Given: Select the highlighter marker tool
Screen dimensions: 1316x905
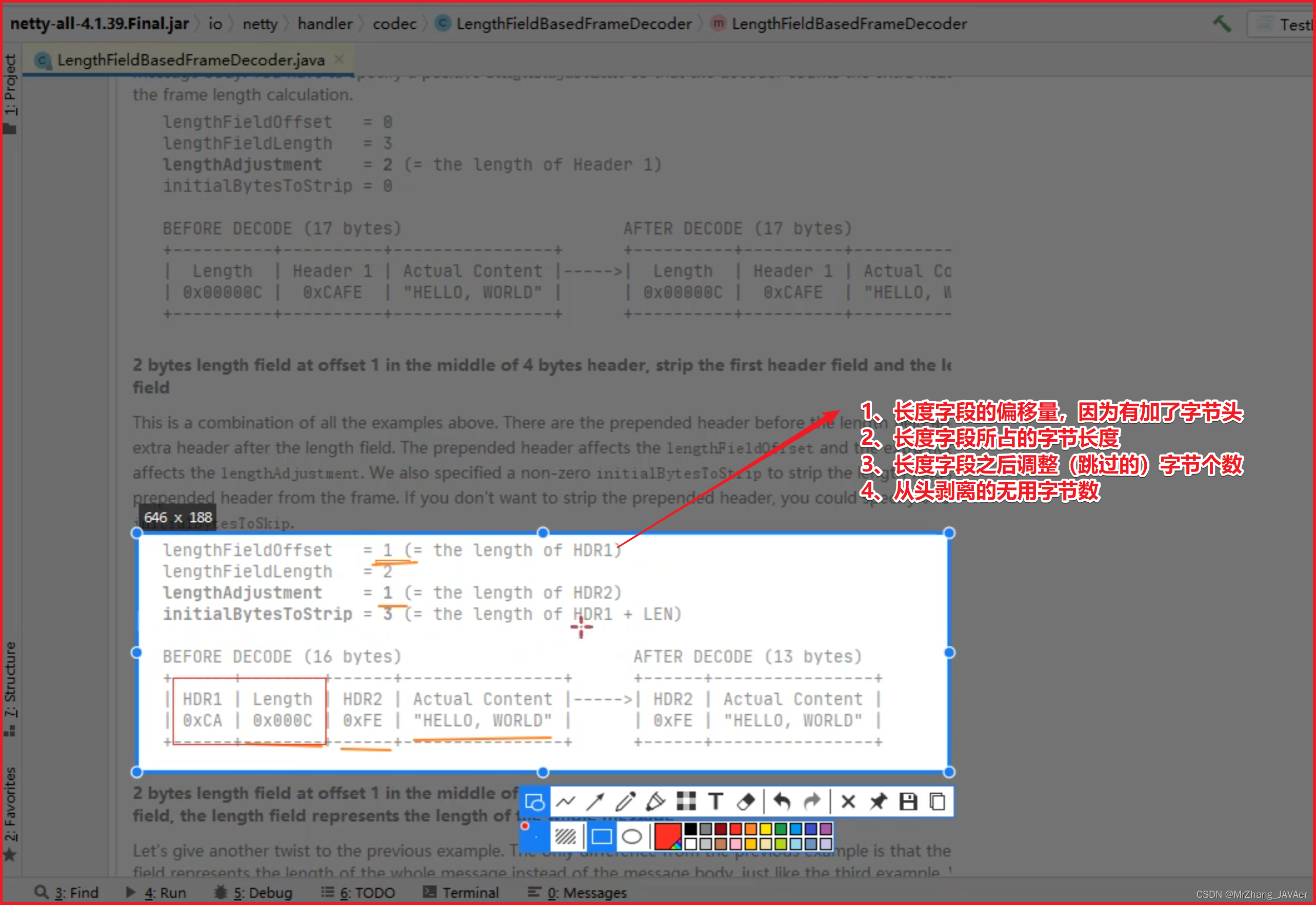Looking at the screenshot, I should 655,802.
